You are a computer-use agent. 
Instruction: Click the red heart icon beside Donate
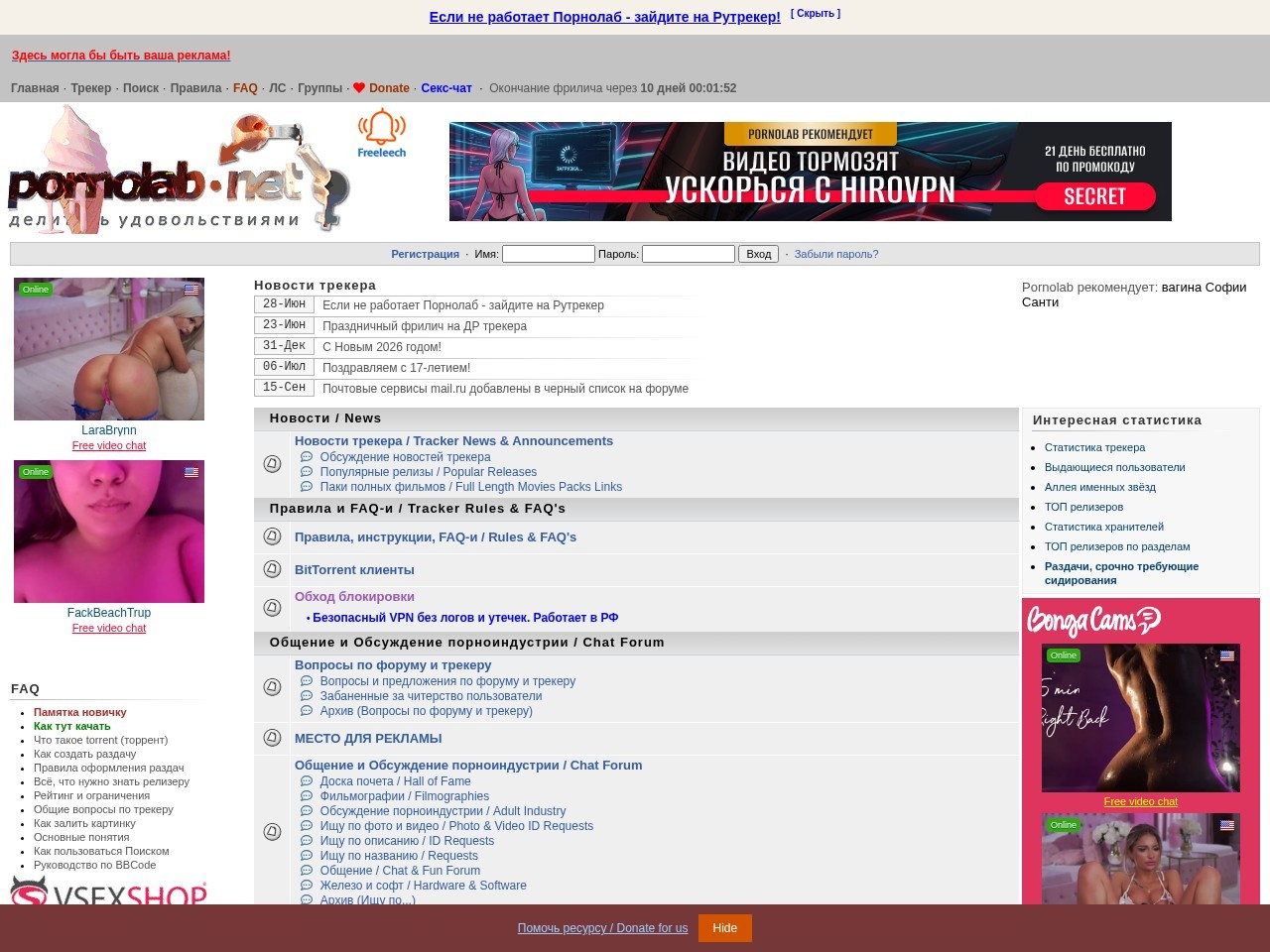point(359,88)
